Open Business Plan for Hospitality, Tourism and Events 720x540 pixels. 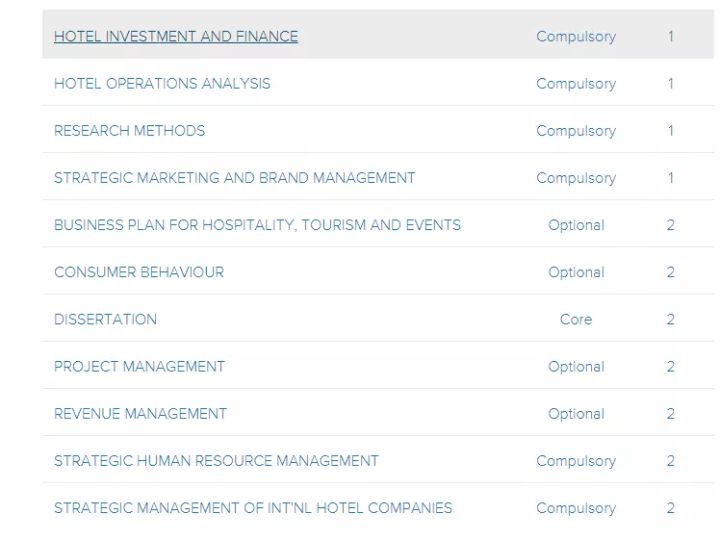[257, 225]
